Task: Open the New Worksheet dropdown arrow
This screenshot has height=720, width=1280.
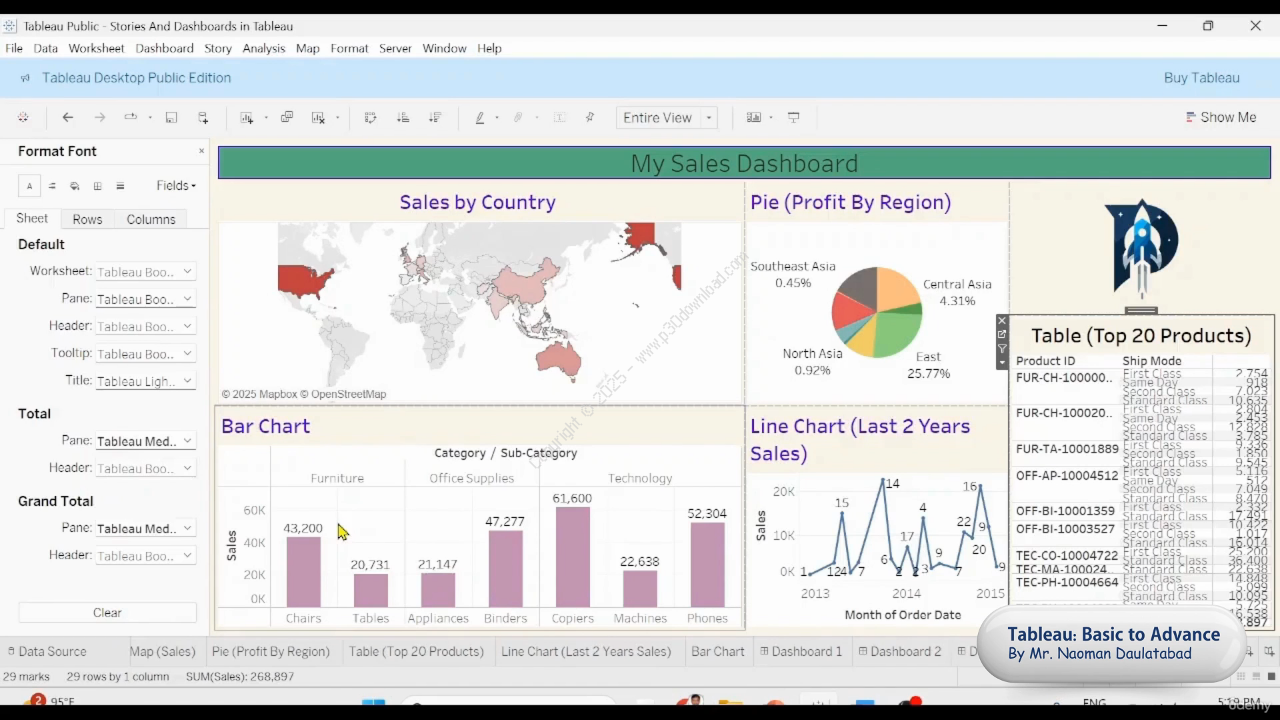Action: coord(266,118)
